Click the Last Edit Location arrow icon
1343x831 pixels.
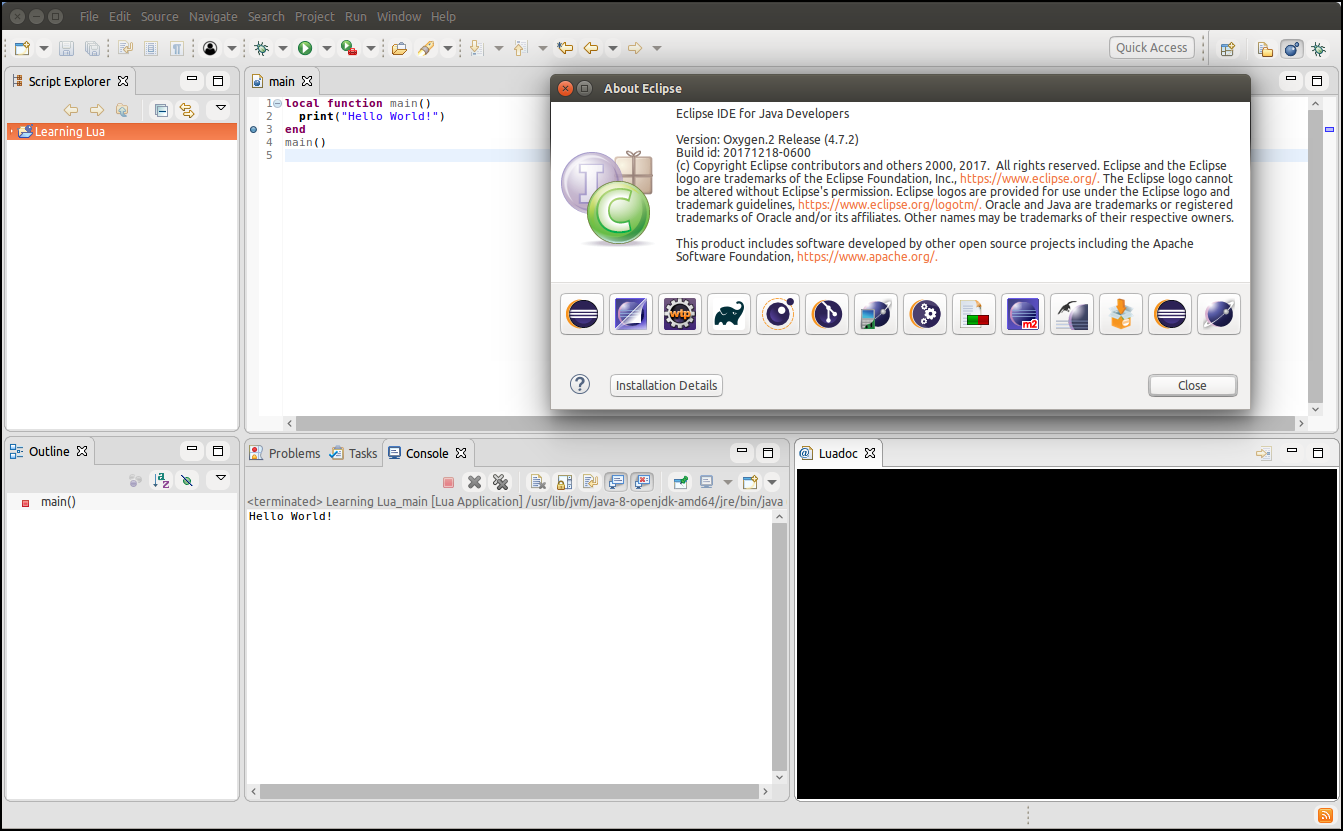click(565, 48)
